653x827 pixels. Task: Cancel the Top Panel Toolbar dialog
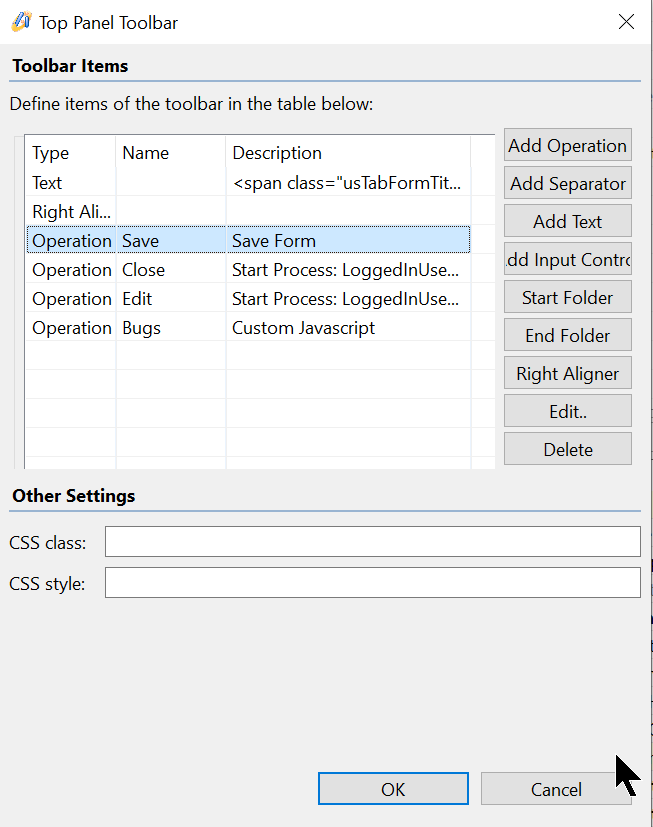[x=556, y=788]
